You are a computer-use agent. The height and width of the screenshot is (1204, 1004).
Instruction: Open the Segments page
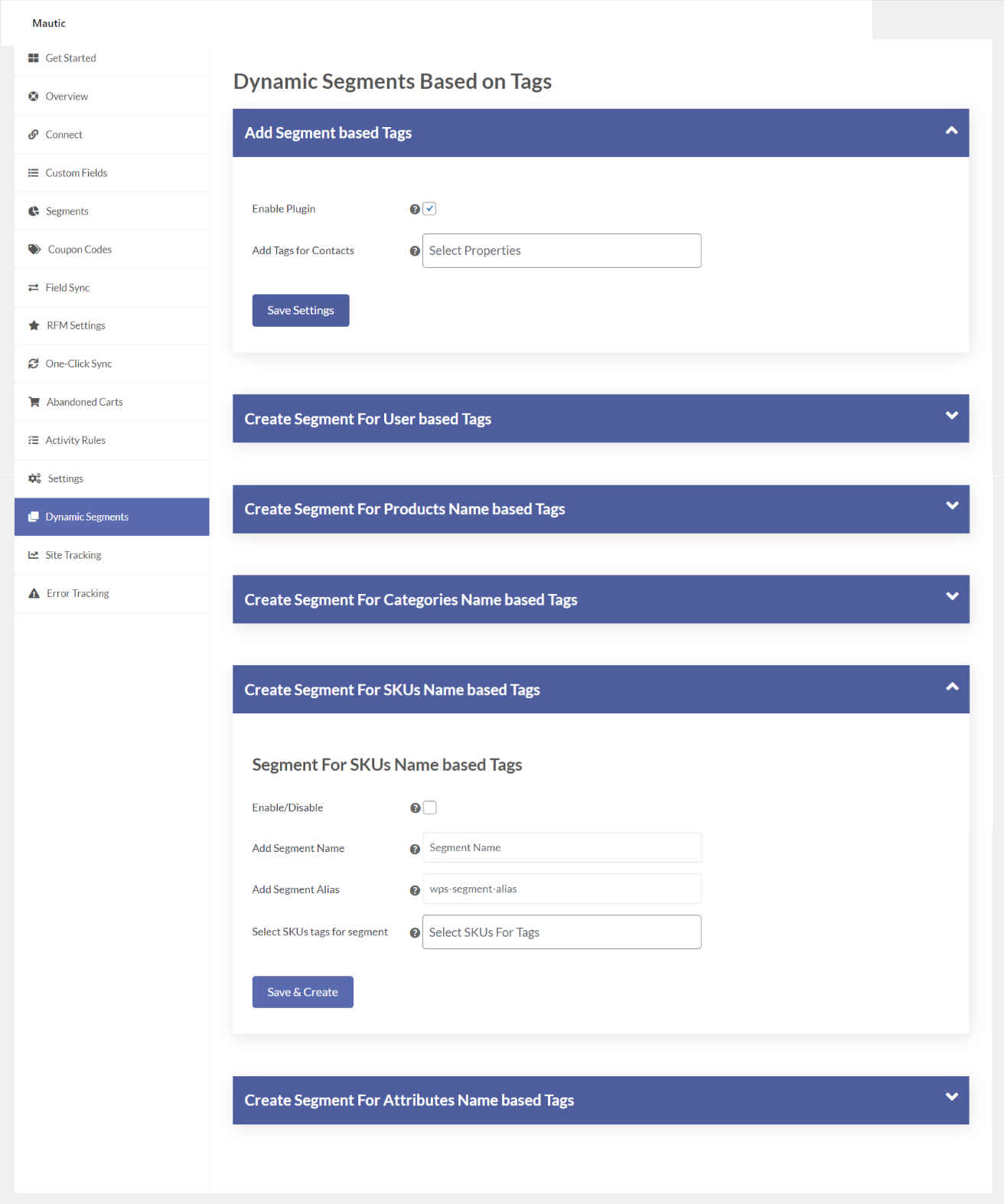[112, 211]
